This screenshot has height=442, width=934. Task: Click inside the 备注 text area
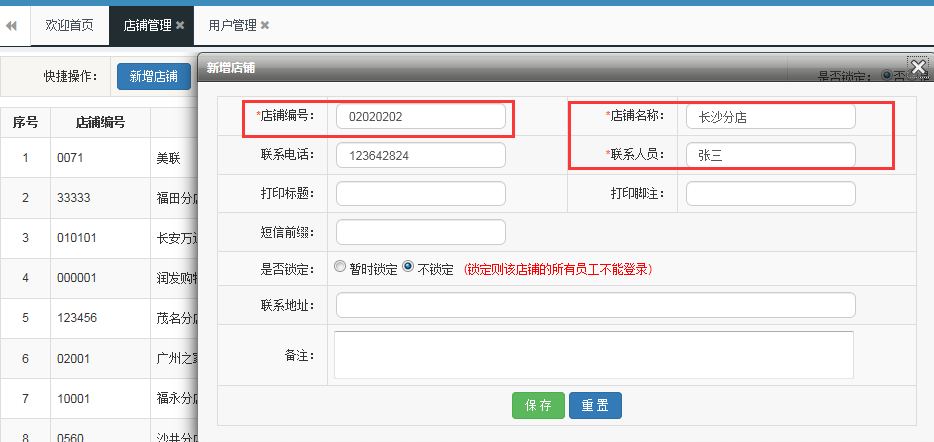[x=594, y=354]
